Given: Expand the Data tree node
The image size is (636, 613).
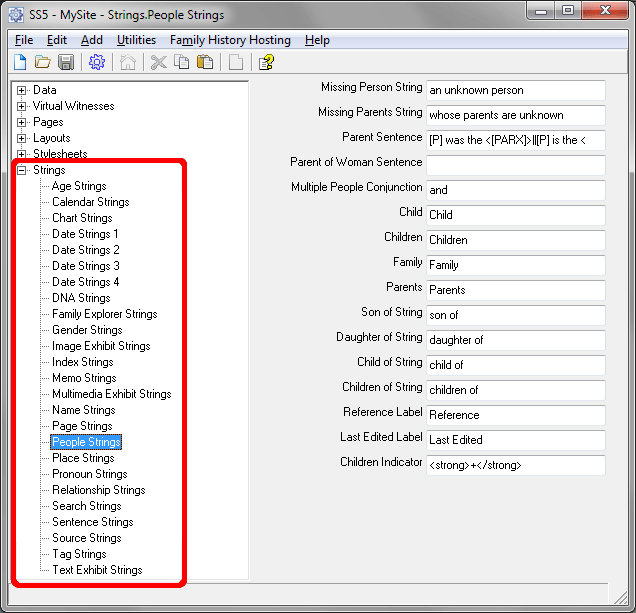Looking at the screenshot, I should [22, 90].
